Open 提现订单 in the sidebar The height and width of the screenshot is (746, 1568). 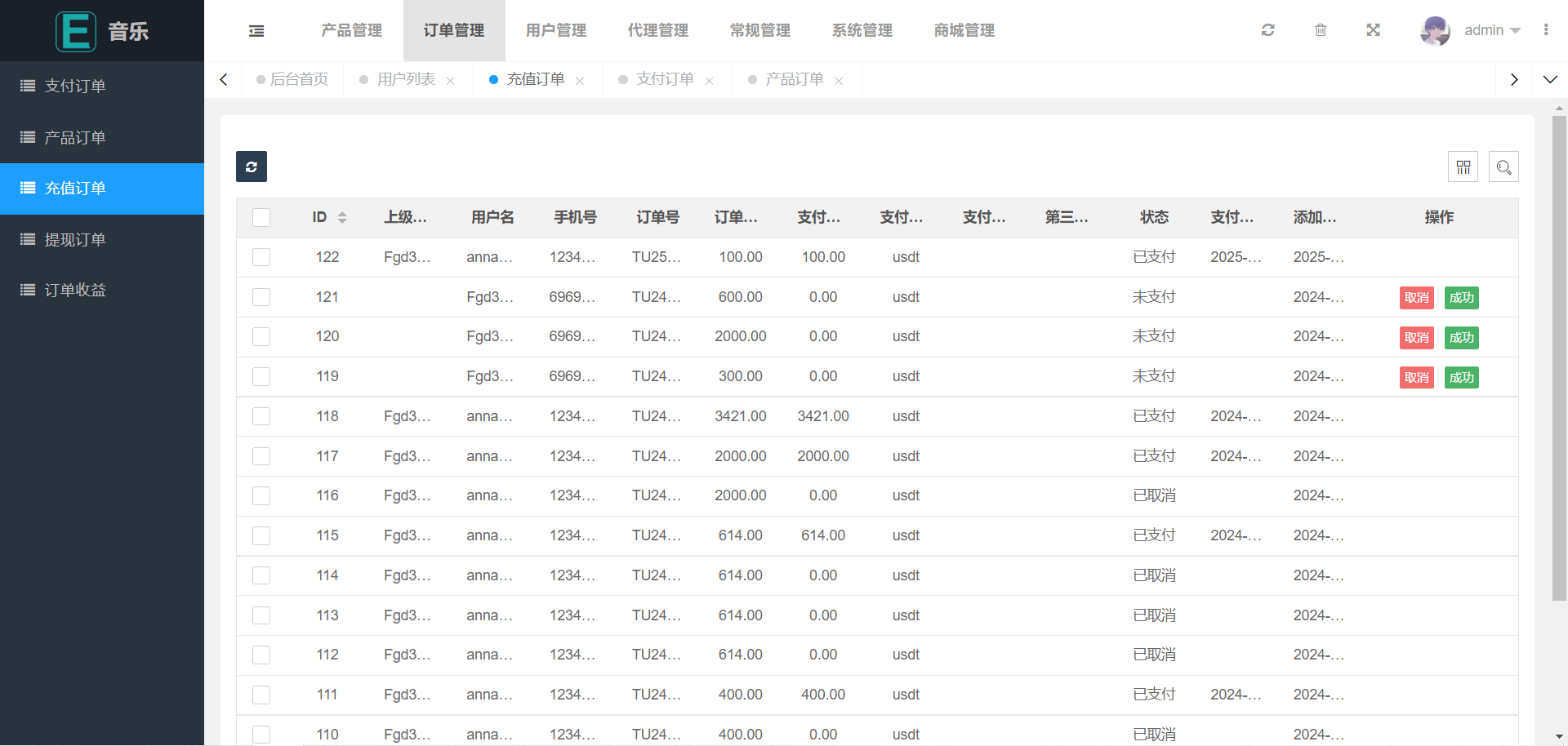[x=75, y=239]
